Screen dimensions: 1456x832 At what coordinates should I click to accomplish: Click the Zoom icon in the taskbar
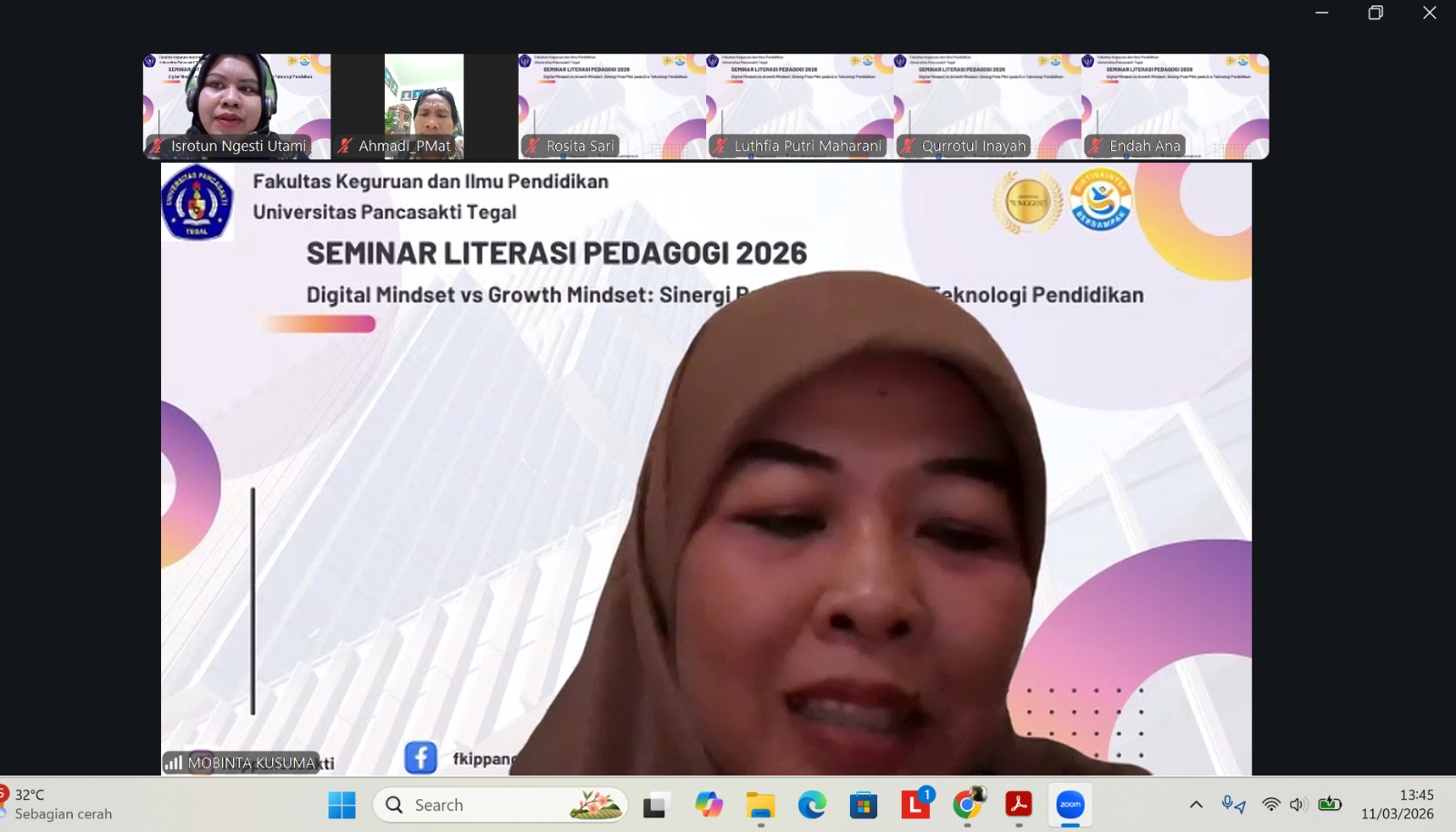1070,805
